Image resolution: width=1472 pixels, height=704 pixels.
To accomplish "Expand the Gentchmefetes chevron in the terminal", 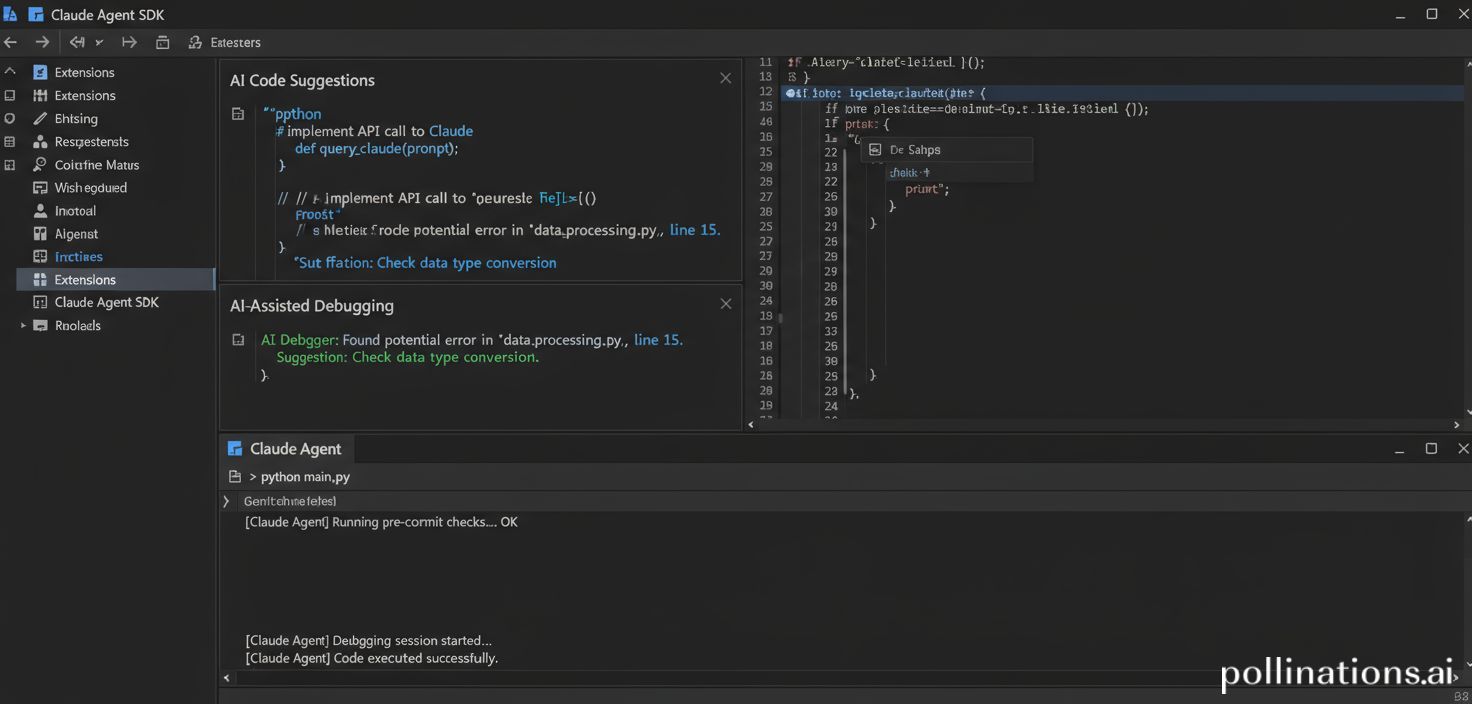I will click(226, 501).
